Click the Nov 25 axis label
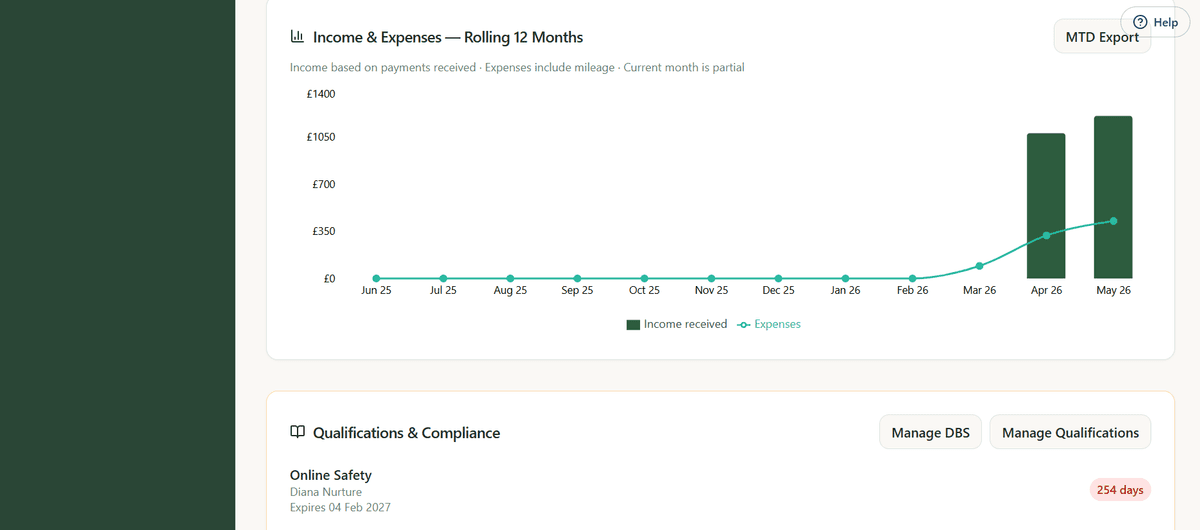 (711, 290)
